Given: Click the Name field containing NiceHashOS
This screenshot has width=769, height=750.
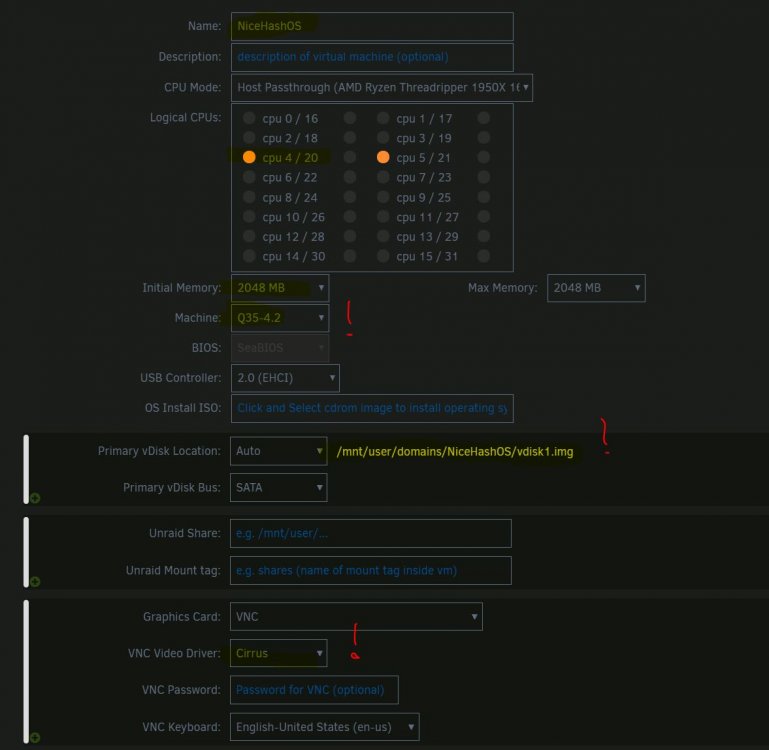Looking at the screenshot, I should coord(372,26).
